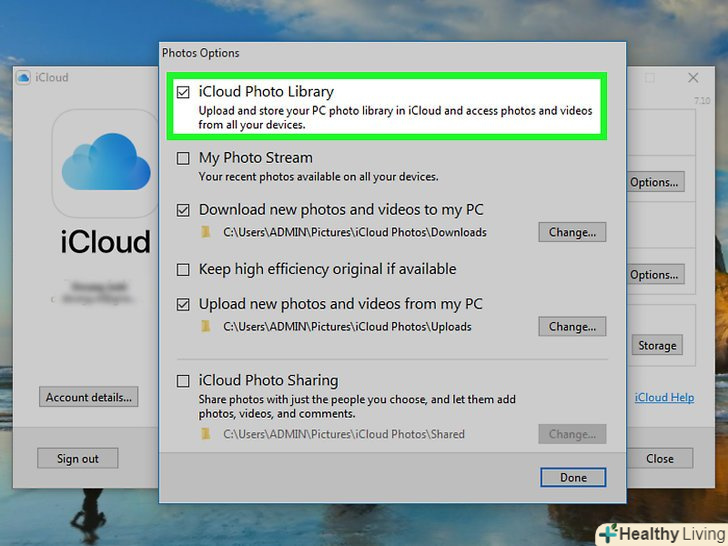Change the Downloads folder location
The height and width of the screenshot is (546, 728).
572,232
